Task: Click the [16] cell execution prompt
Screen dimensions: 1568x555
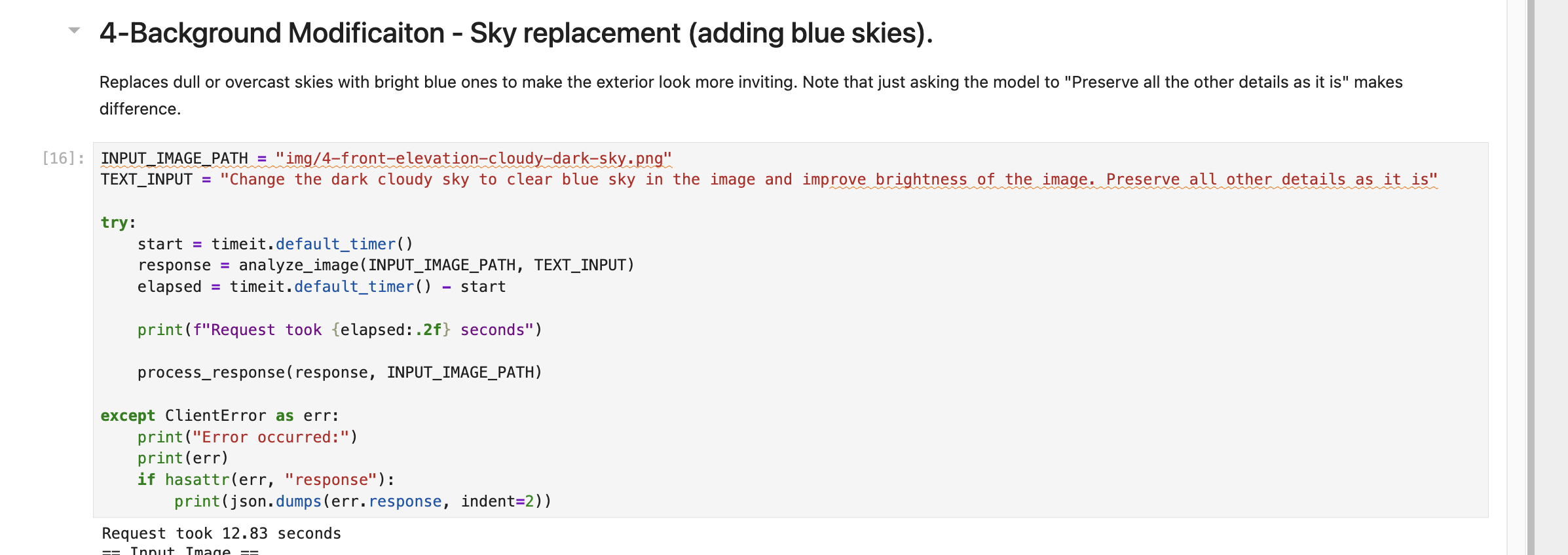Action: point(63,158)
